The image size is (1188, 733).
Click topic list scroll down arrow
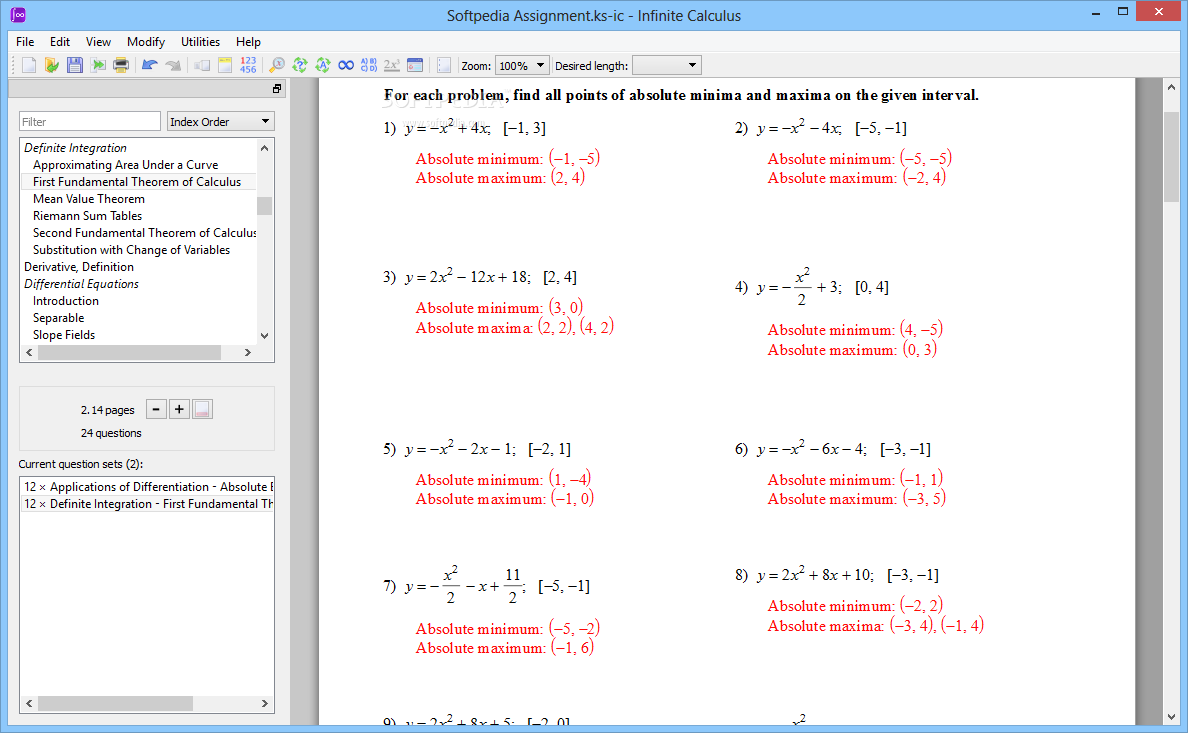pos(264,336)
